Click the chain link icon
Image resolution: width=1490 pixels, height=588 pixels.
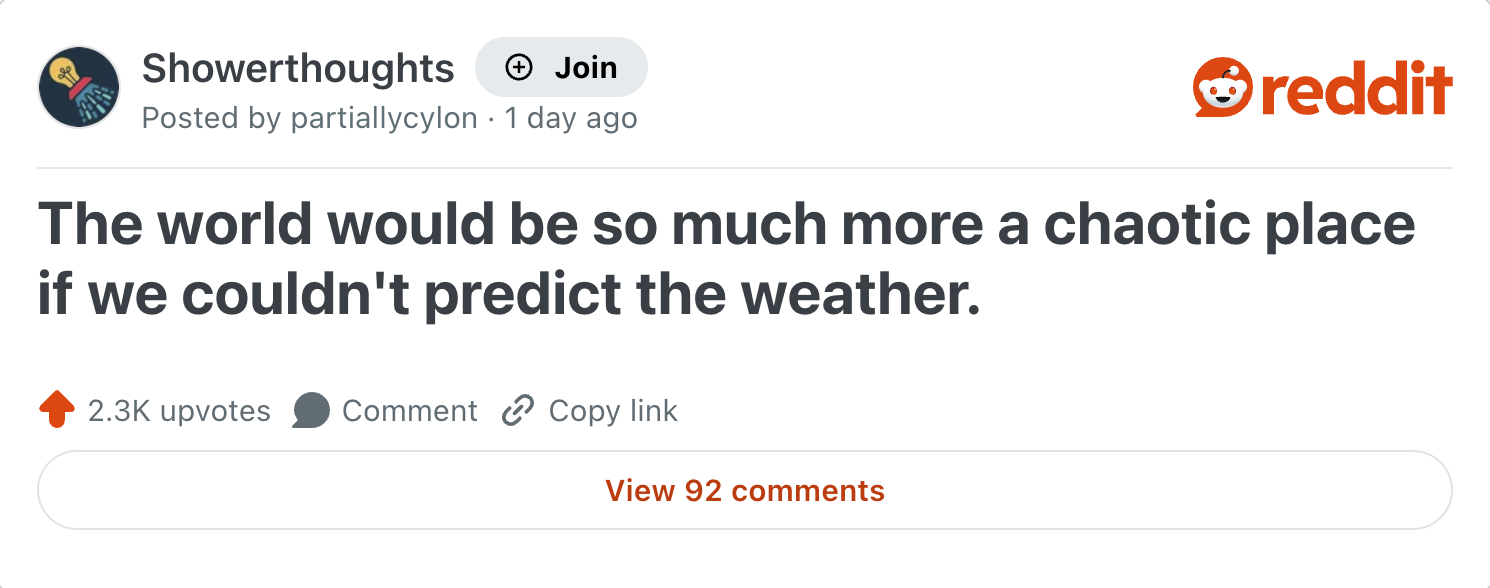[x=517, y=411]
